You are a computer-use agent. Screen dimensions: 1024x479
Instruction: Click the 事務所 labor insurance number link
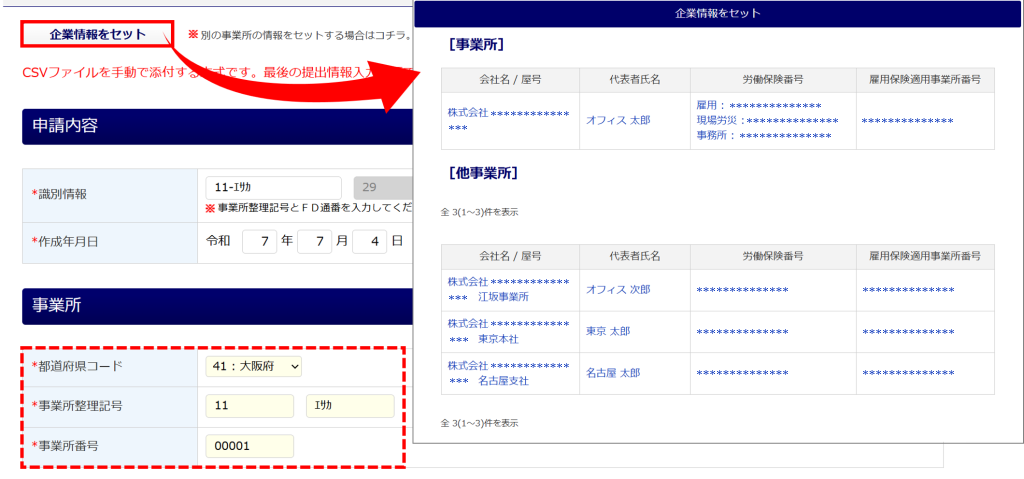tap(763, 136)
